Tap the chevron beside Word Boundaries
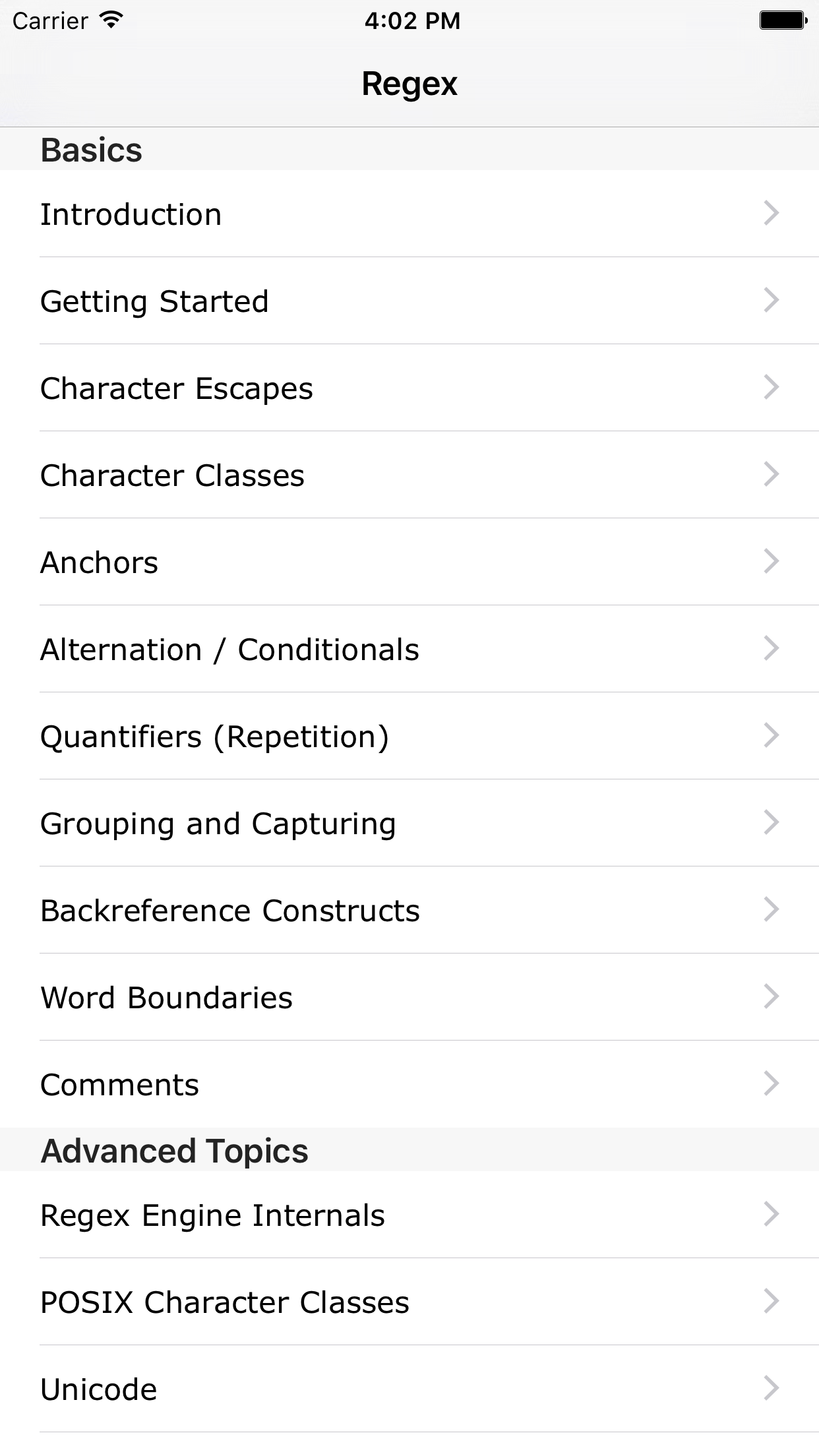 (771, 996)
